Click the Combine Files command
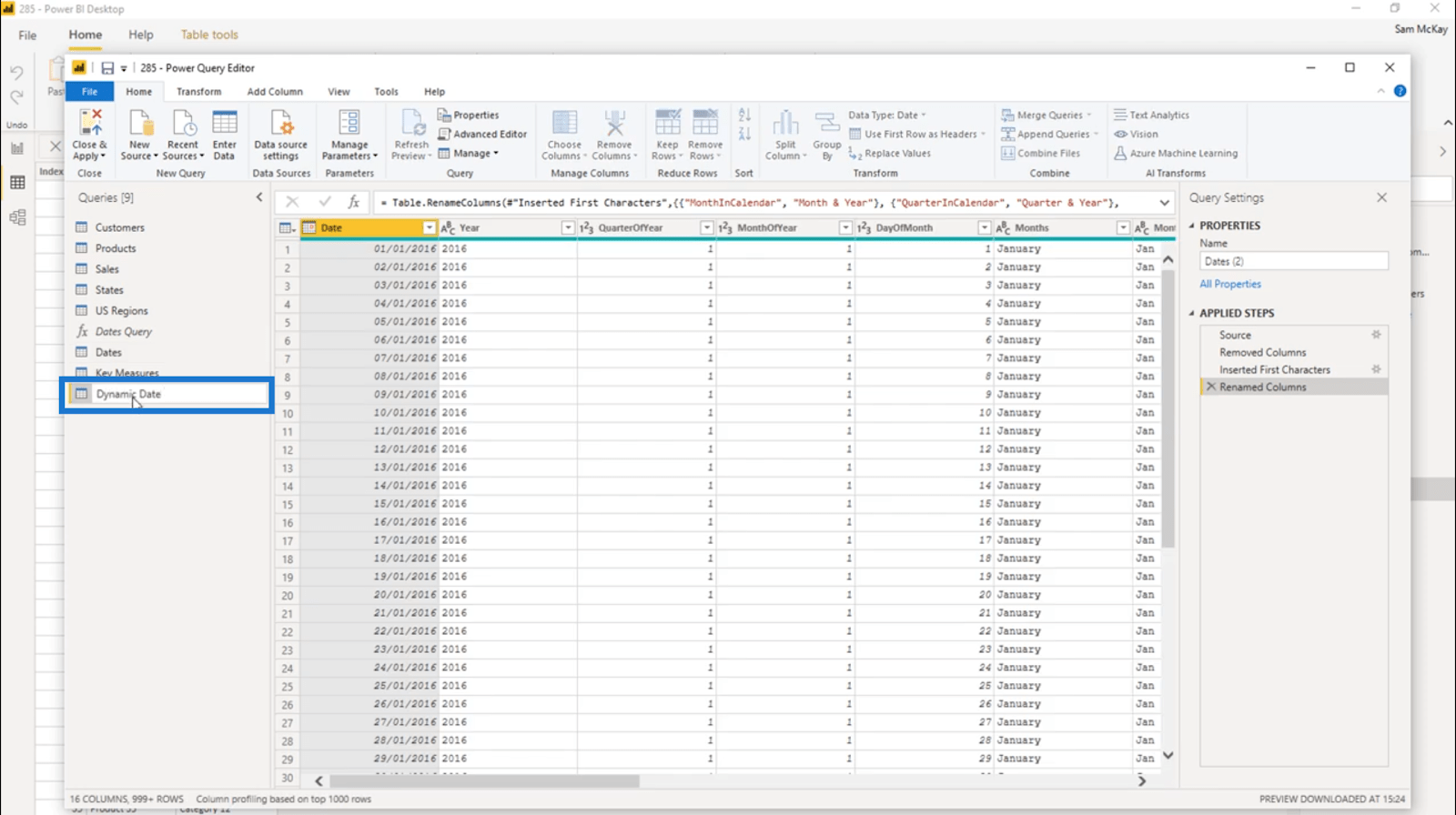Viewport: 1456px width, 815px height. click(x=1041, y=154)
